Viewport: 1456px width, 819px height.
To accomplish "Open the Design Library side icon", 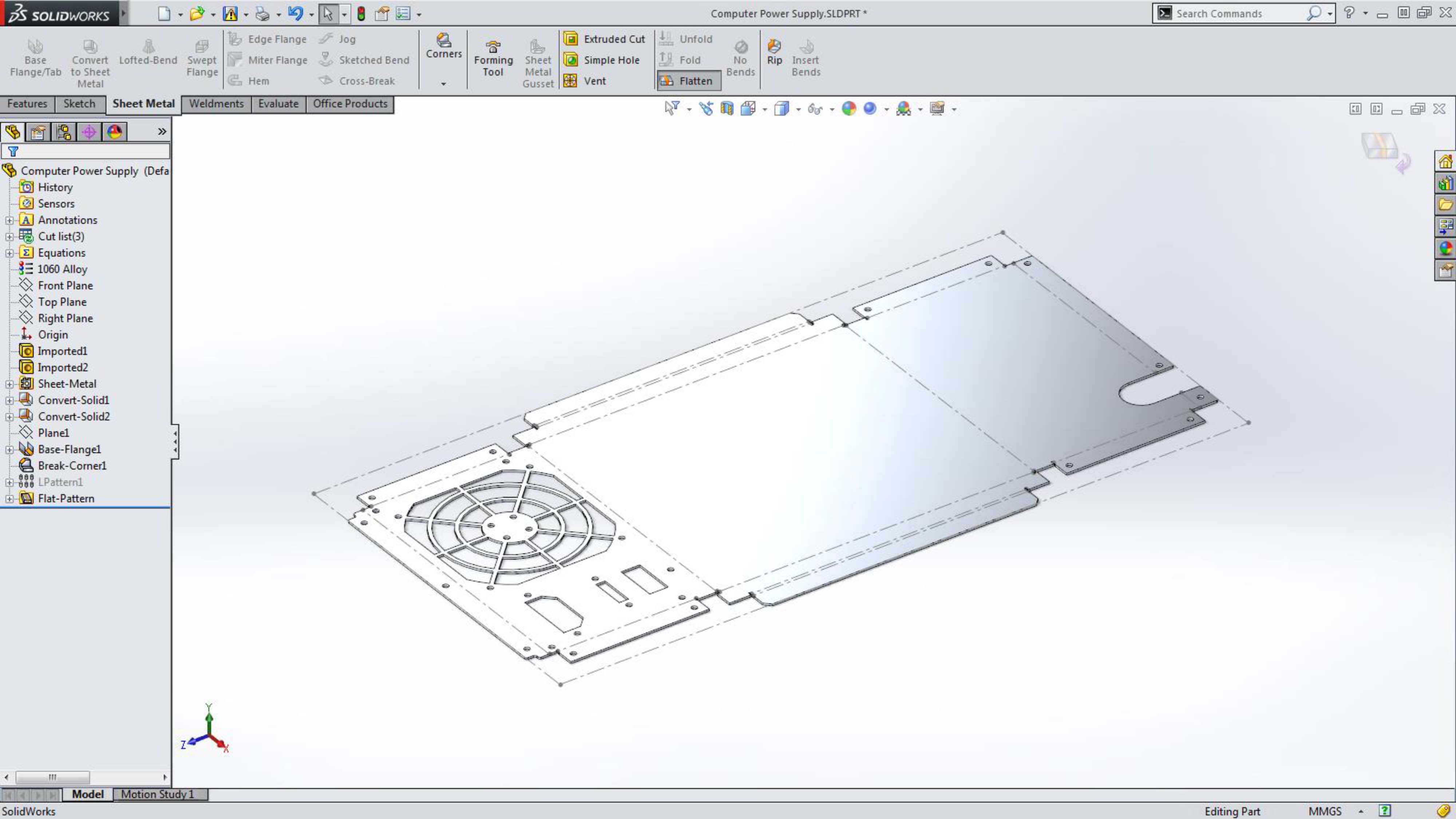I will click(x=1445, y=183).
